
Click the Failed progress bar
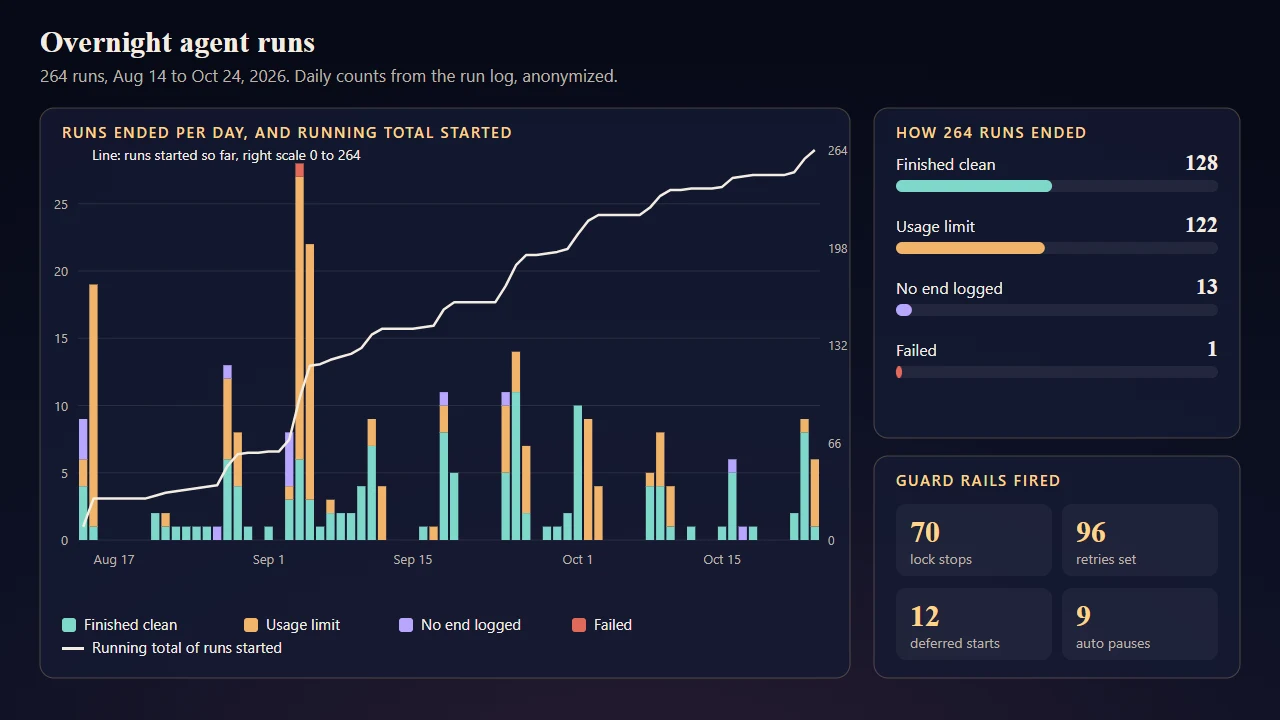pyautogui.click(x=1057, y=372)
